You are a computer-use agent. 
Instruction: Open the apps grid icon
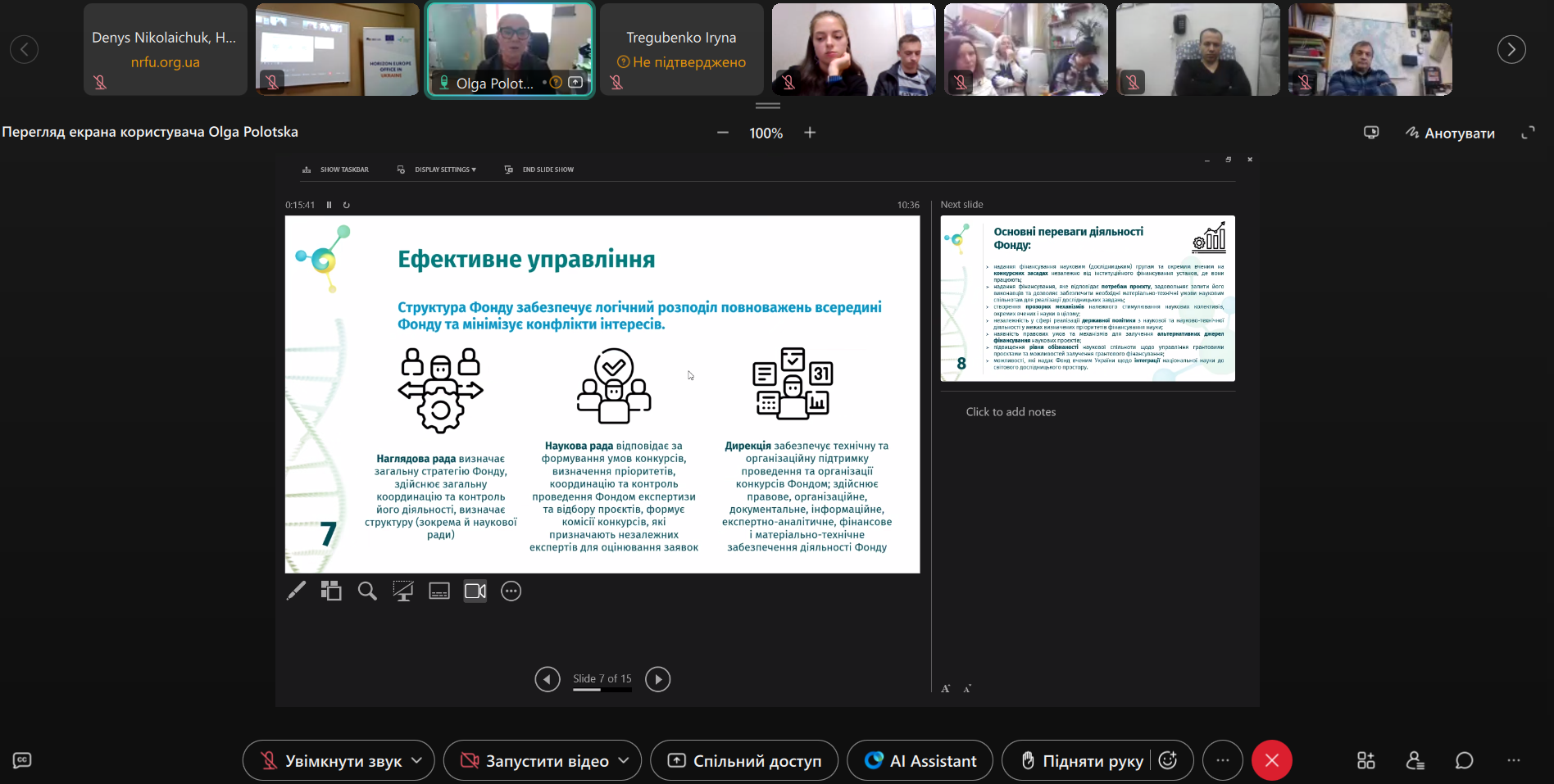[x=1365, y=760]
